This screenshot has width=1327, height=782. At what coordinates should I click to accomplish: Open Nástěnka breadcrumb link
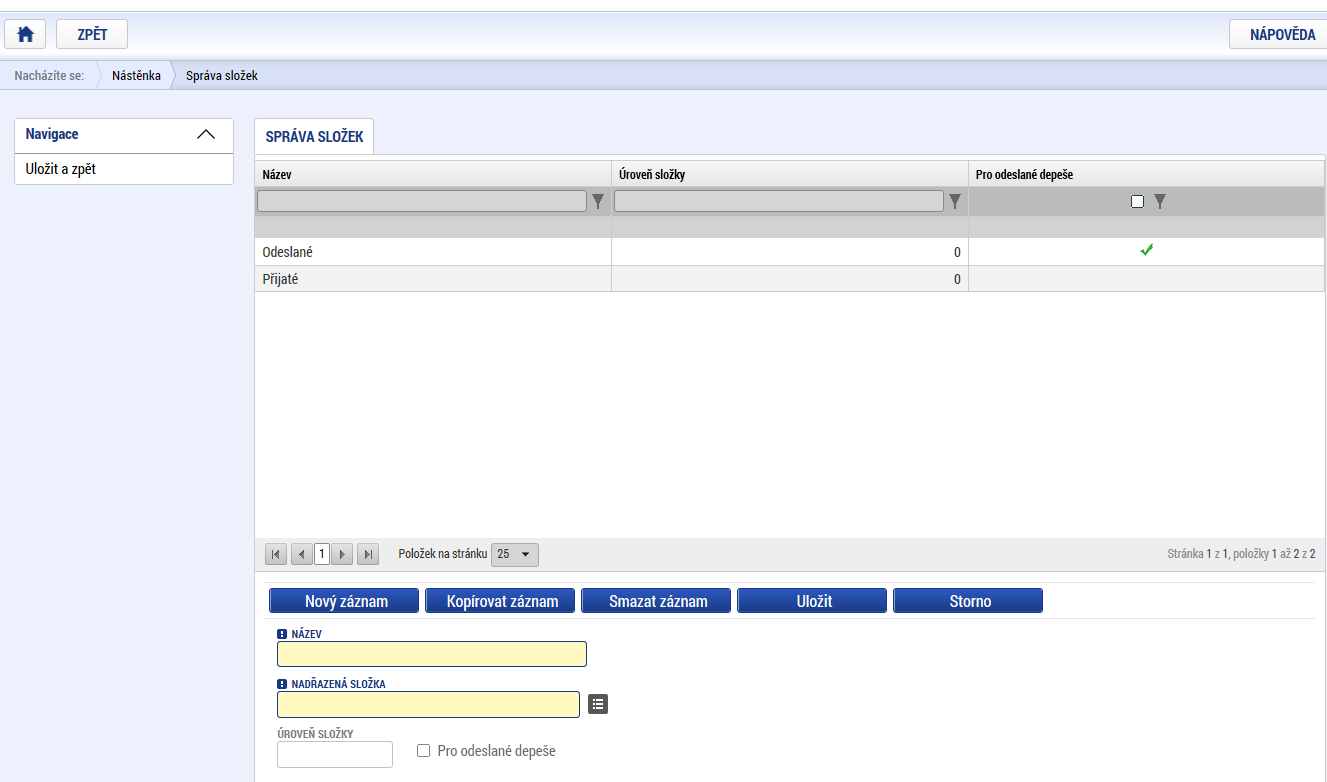(x=136, y=75)
